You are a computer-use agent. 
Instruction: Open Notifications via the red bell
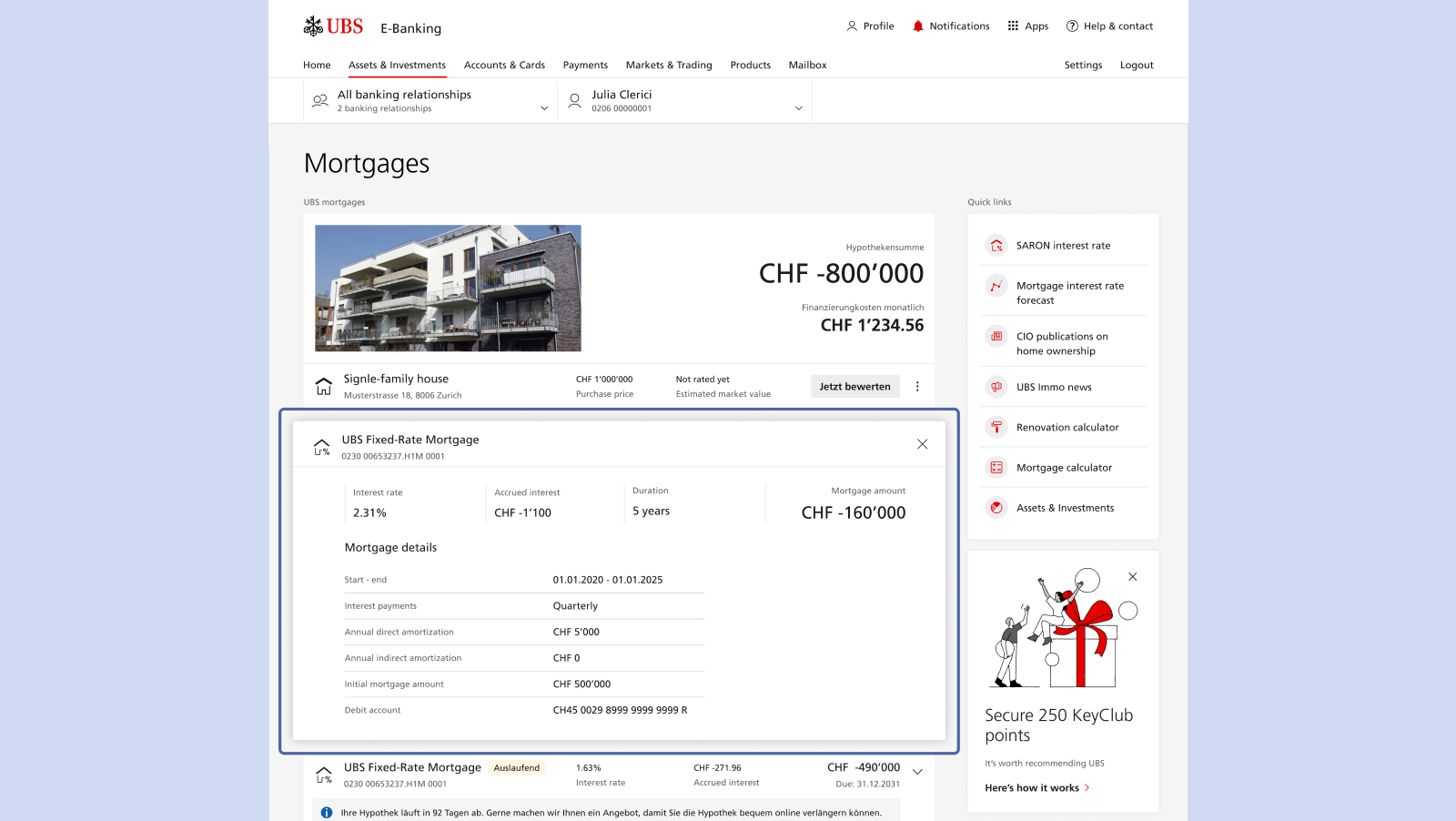click(x=918, y=26)
